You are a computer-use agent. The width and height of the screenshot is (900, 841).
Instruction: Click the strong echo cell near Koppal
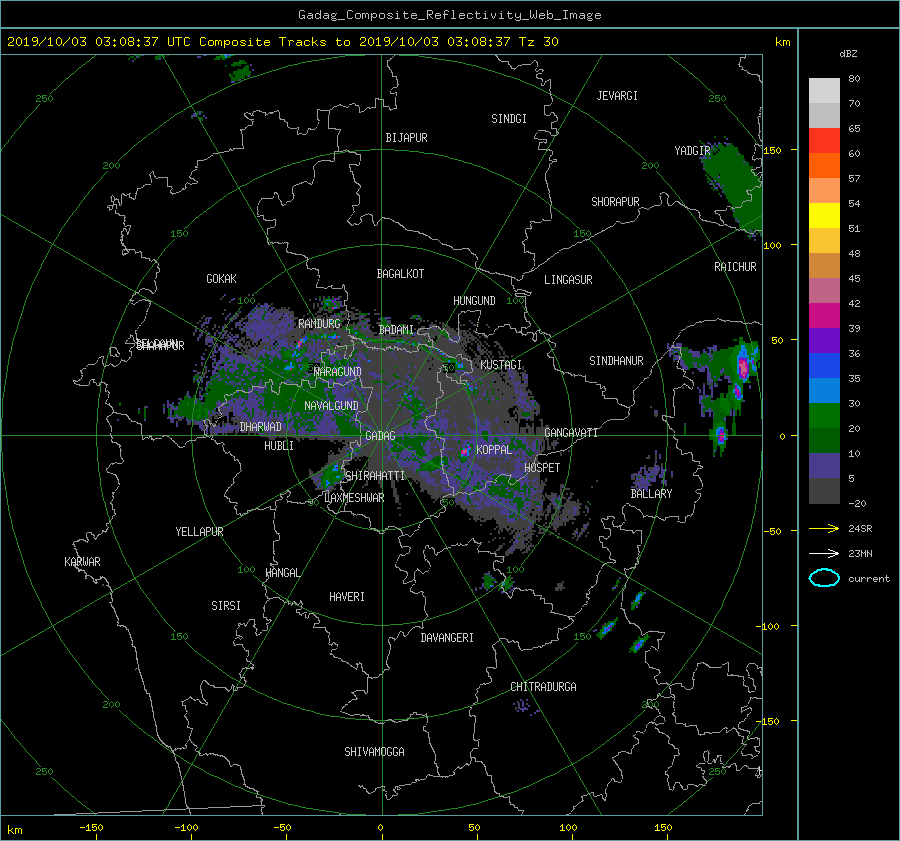(464, 452)
